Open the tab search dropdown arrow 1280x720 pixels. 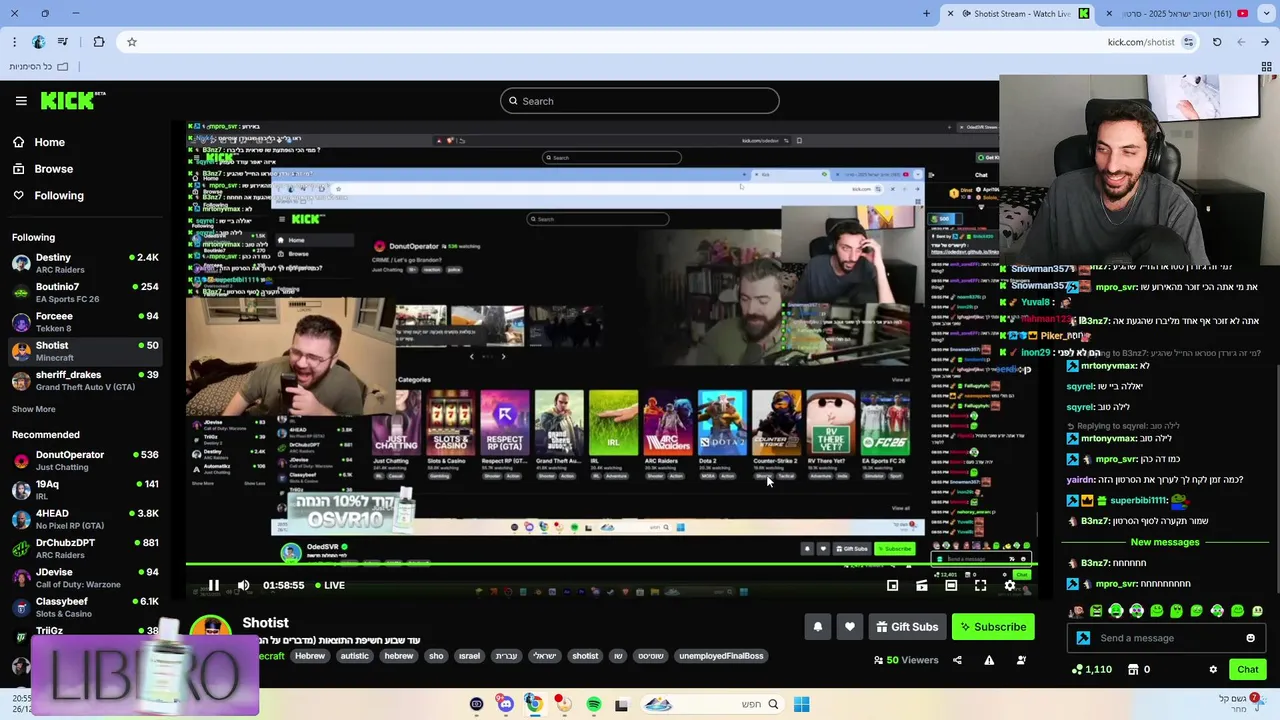point(1266,14)
